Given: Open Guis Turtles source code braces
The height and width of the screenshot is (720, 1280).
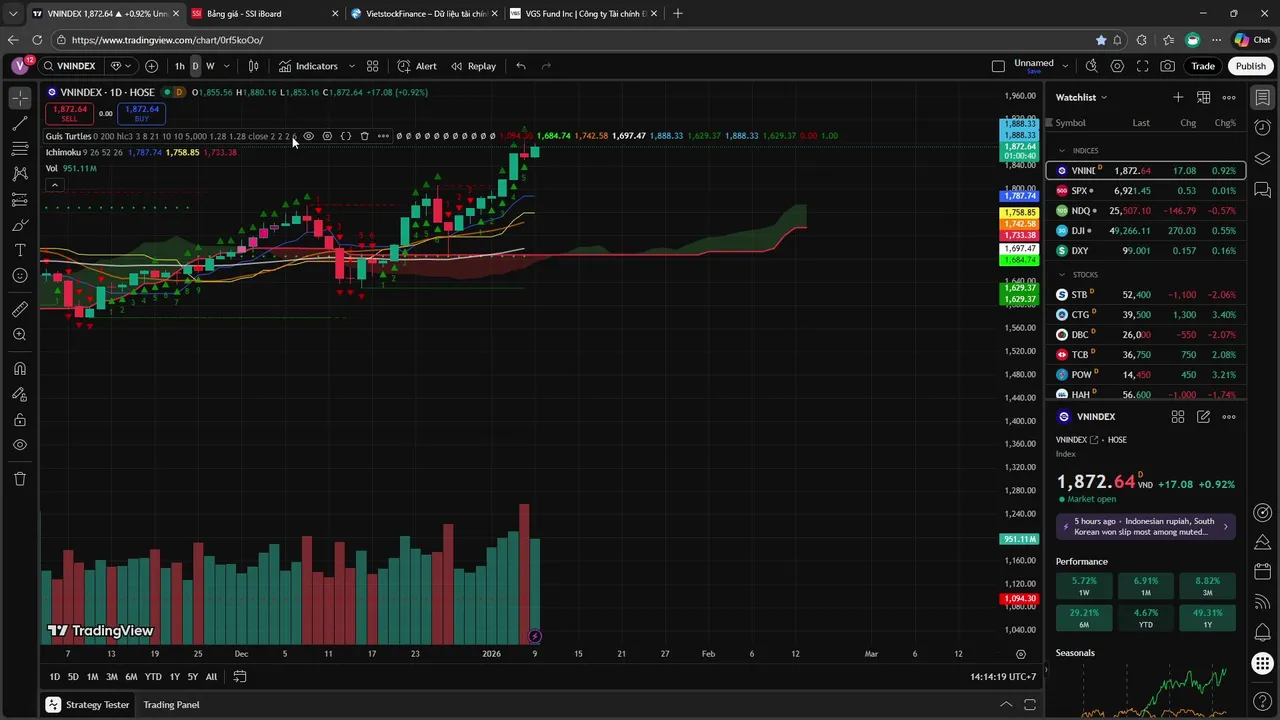Looking at the screenshot, I should tap(346, 136).
